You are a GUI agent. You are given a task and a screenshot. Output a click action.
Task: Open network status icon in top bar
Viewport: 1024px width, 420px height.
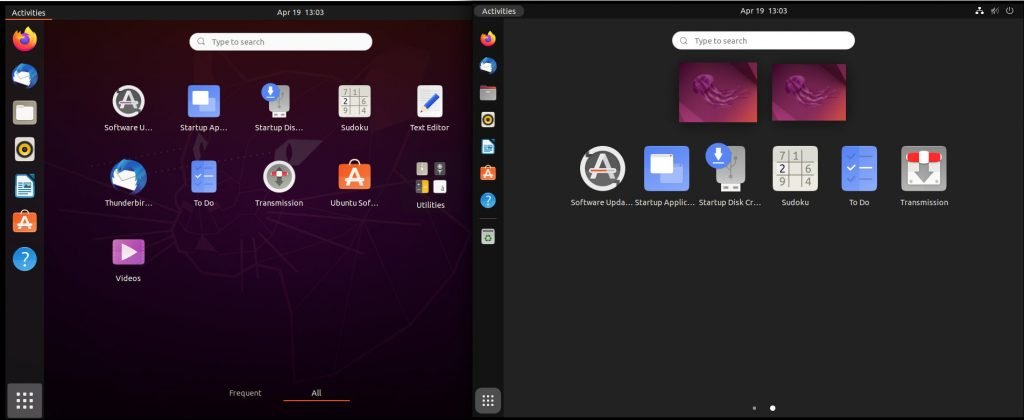click(979, 11)
